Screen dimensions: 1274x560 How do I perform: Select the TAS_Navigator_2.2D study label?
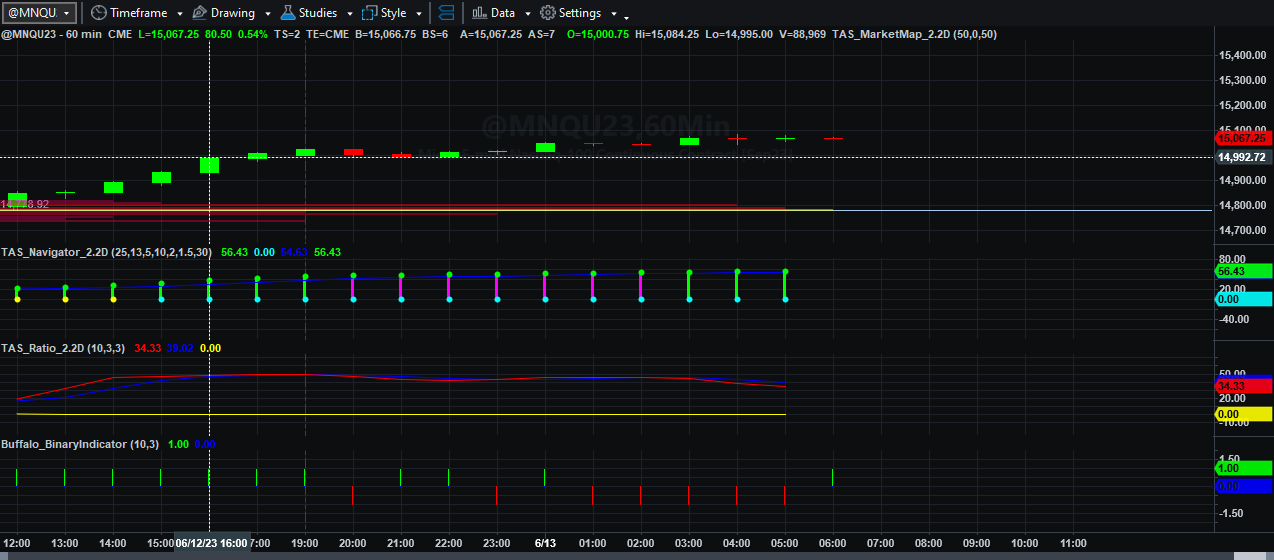[55, 253]
